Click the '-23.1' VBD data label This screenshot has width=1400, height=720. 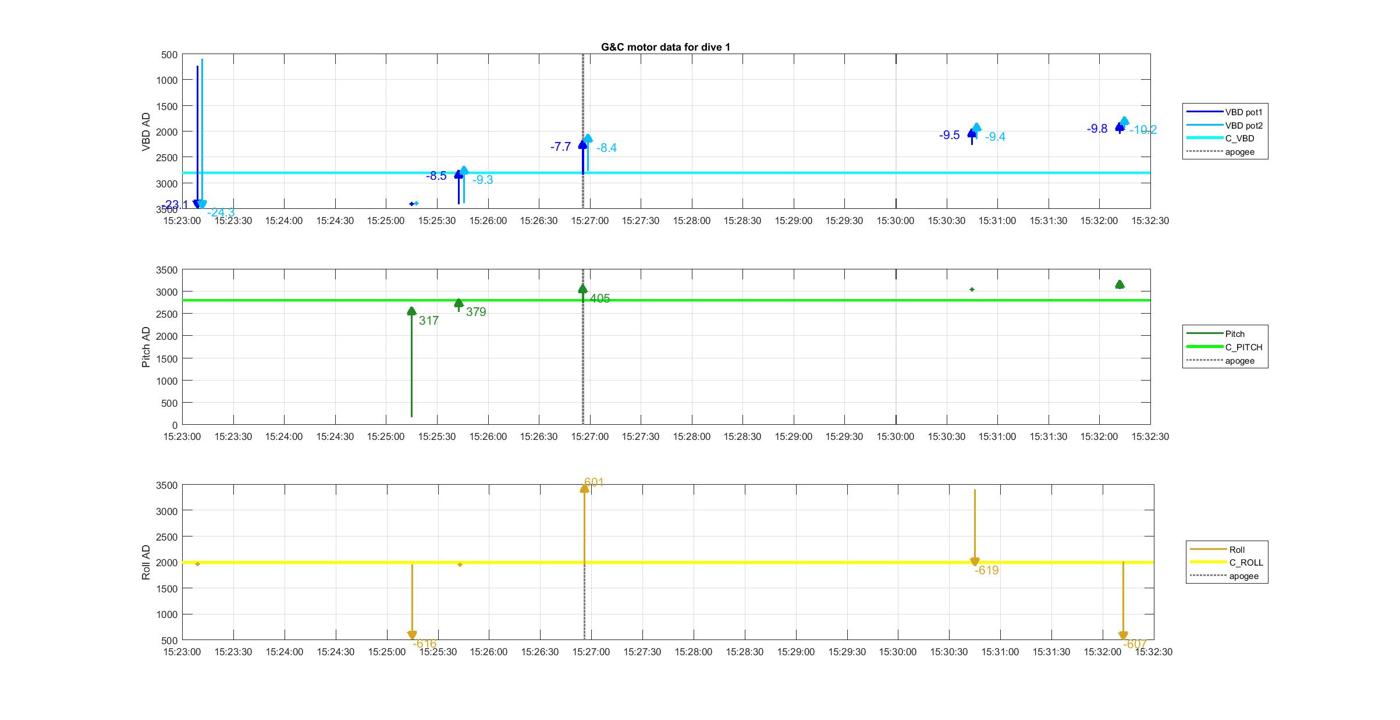click(175, 205)
